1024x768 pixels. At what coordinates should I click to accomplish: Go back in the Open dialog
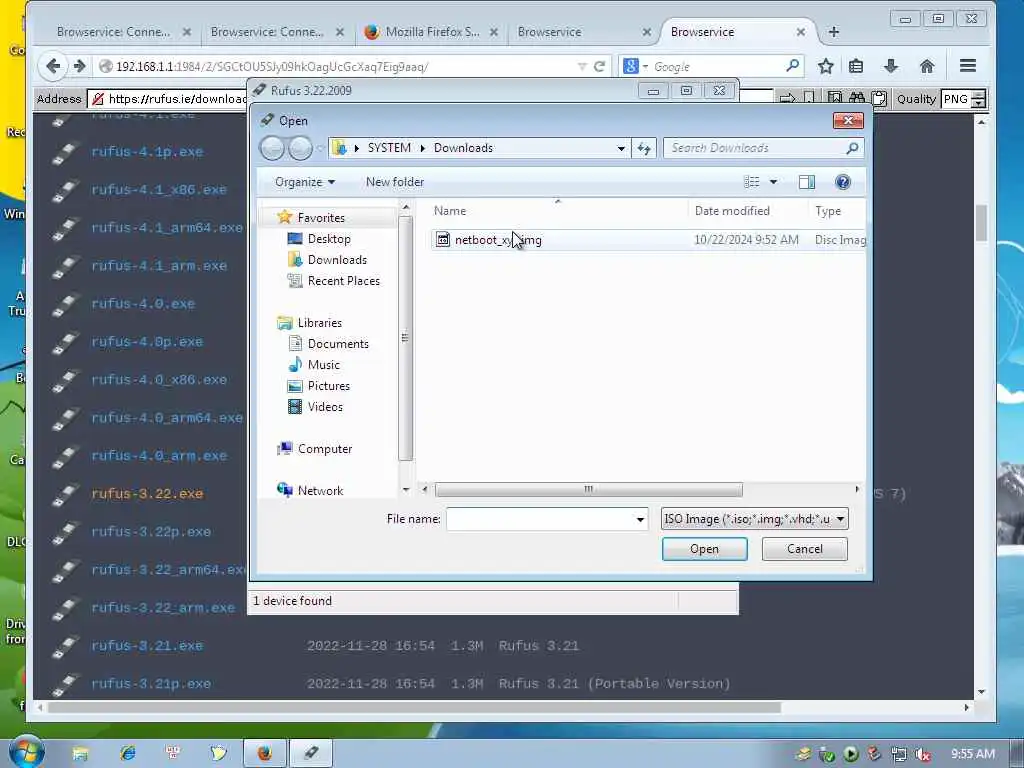point(272,148)
